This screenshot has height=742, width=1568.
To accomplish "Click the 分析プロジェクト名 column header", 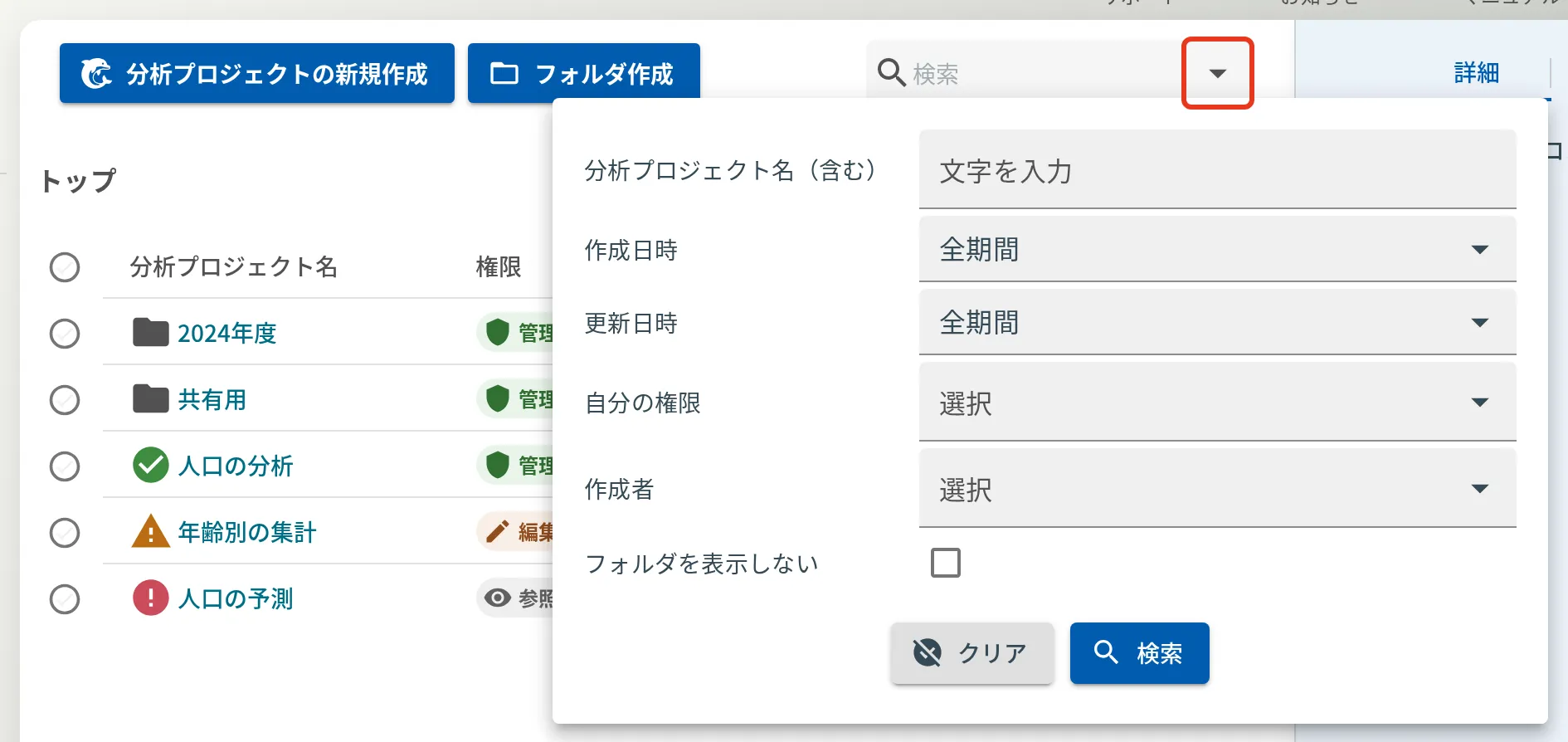I will tap(234, 267).
